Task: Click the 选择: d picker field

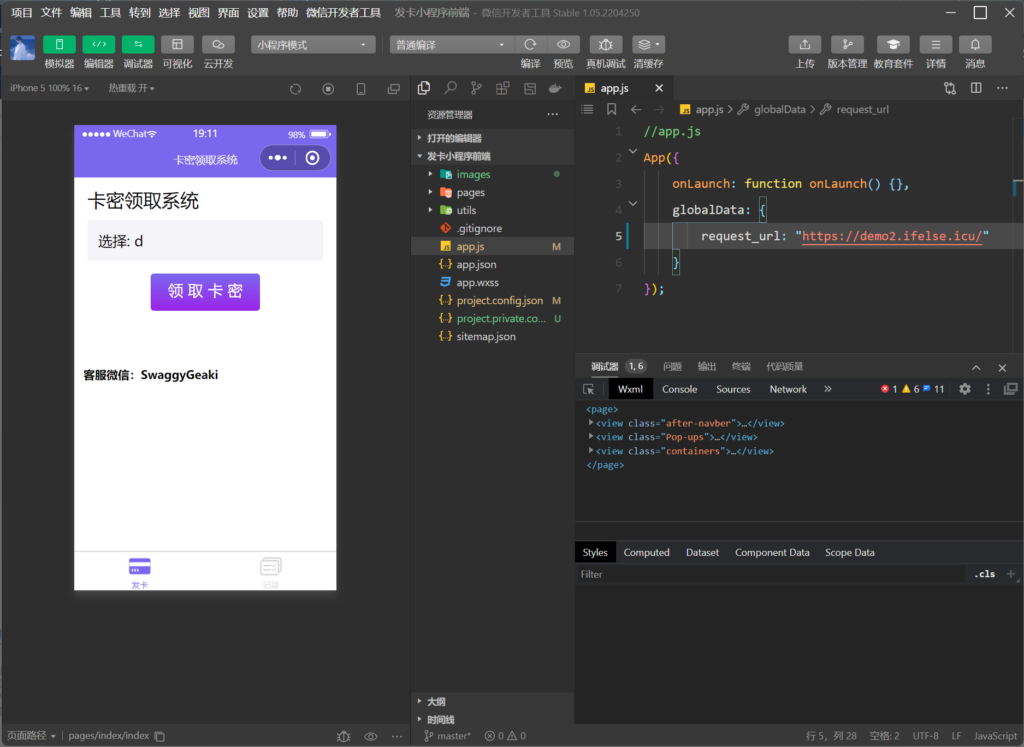Action: 205,241
